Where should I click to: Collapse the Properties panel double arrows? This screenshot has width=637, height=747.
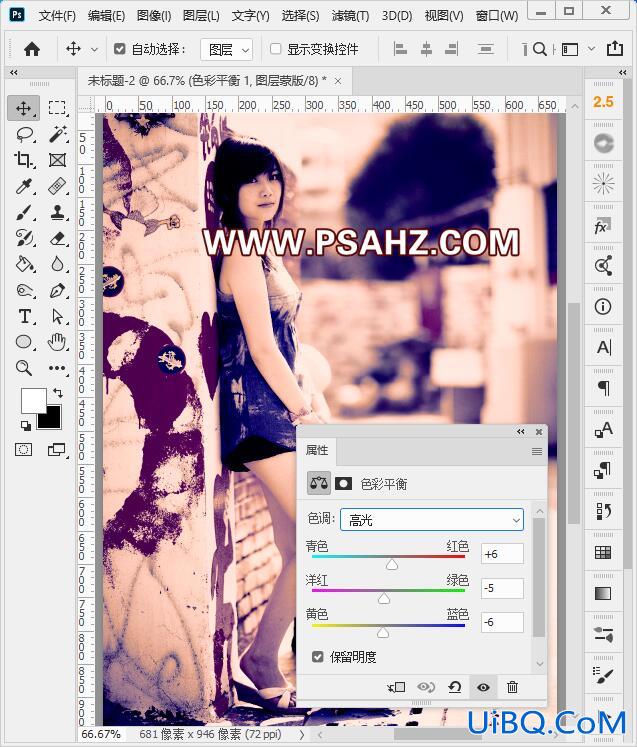521,432
